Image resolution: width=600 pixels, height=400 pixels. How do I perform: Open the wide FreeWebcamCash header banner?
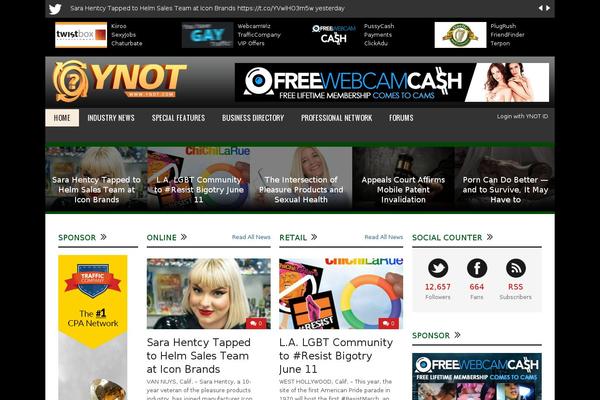click(x=392, y=82)
